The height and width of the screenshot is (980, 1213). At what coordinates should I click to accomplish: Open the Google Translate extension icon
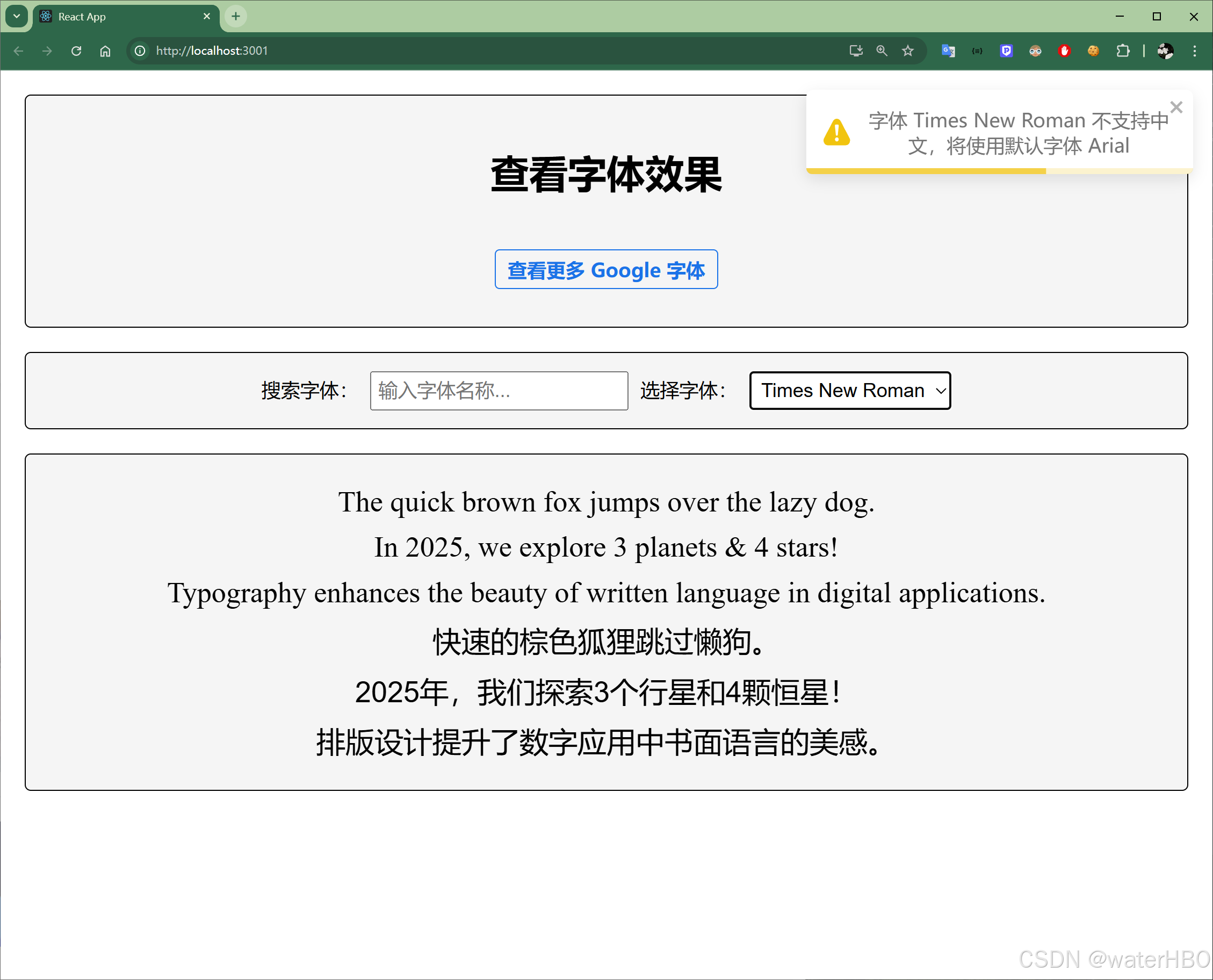click(x=948, y=51)
